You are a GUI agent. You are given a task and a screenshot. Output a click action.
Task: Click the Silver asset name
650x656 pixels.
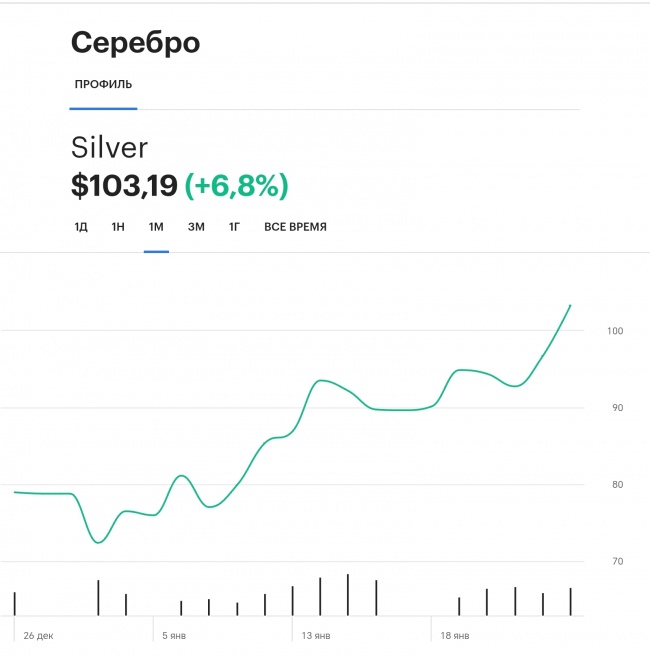(x=109, y=148)
